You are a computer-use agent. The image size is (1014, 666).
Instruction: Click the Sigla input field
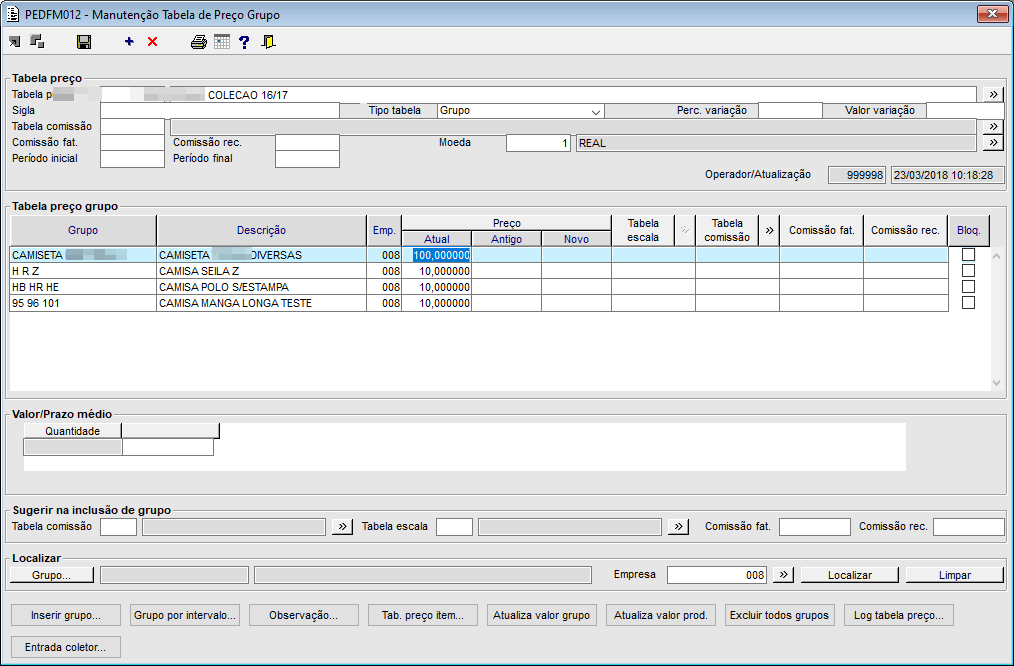point(220,111)
